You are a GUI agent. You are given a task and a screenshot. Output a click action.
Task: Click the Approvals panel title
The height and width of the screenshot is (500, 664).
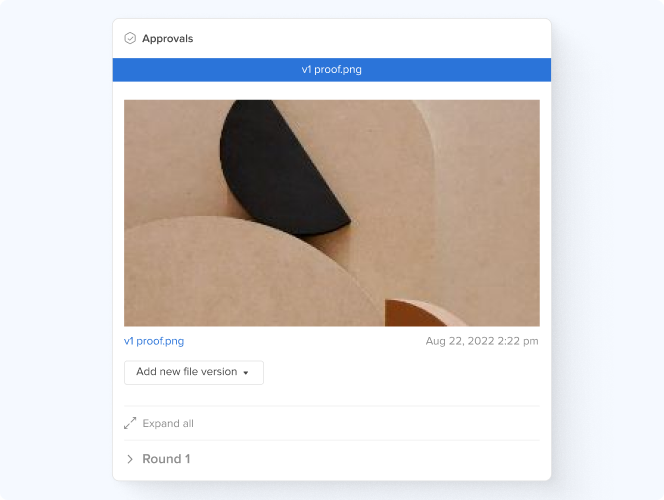click(x=167, y=39)
